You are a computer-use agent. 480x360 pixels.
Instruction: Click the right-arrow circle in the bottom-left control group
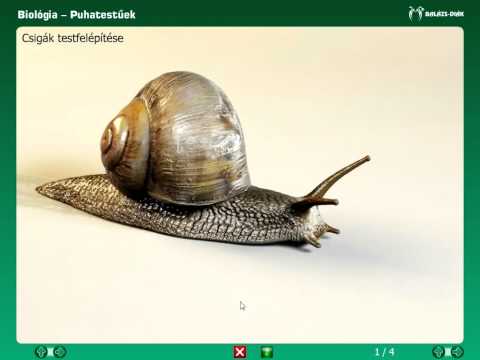(60, 351)
